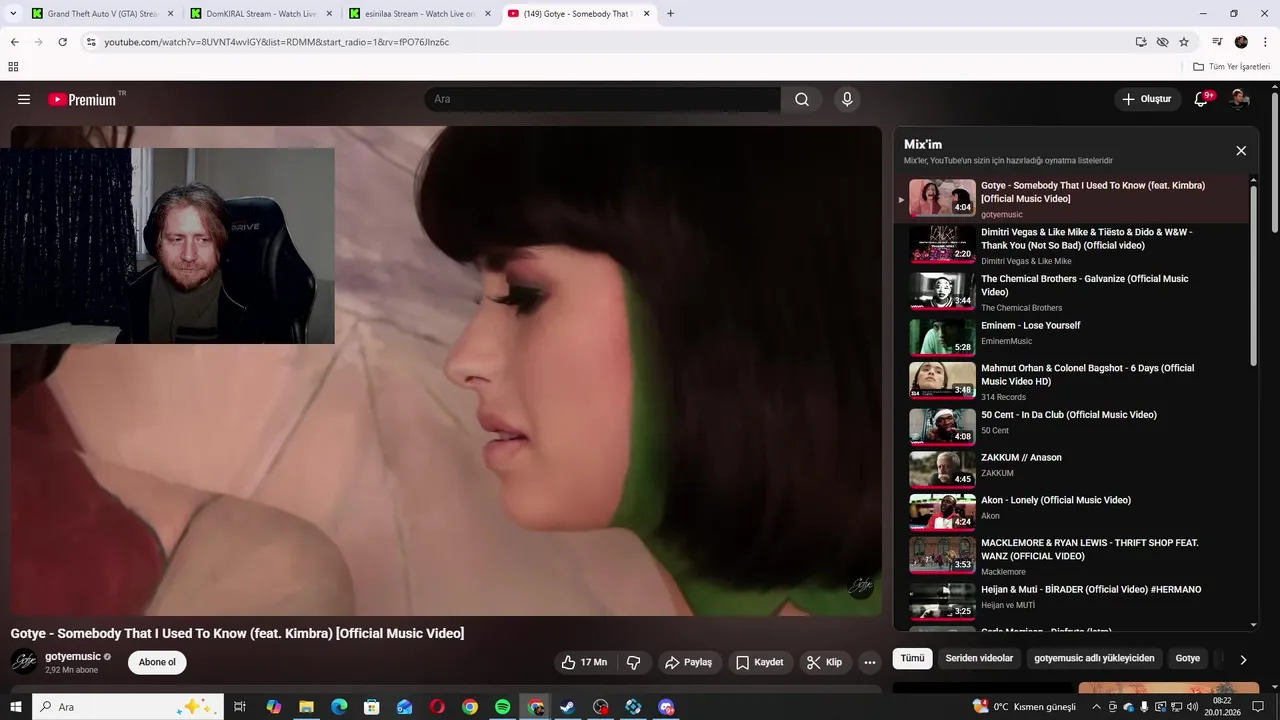Play ZAKKUM Anason playlist item
This screenshot has height=720, width=1280.
coord(1071,469)
